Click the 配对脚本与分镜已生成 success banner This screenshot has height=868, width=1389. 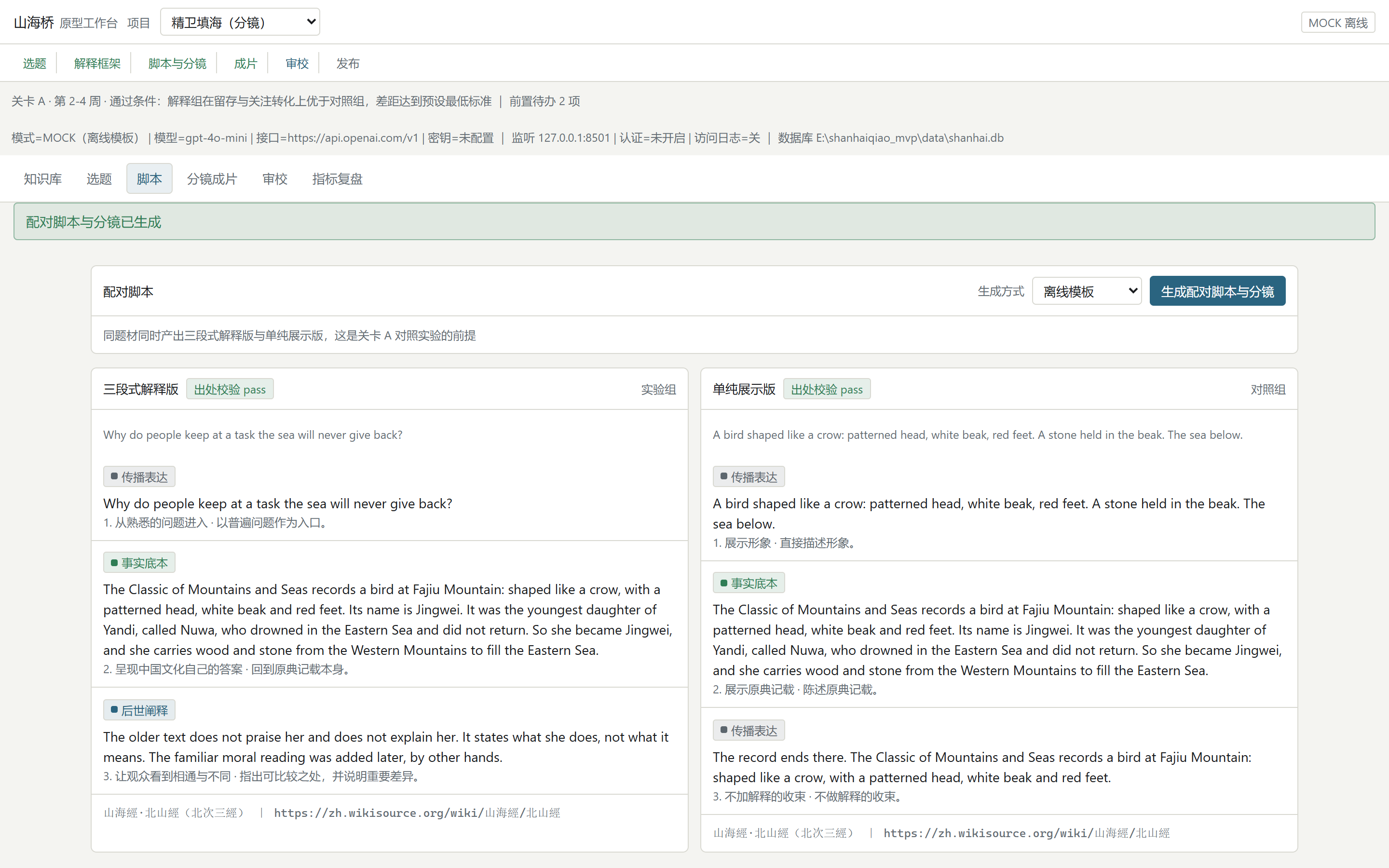click(x=694, y=222)
